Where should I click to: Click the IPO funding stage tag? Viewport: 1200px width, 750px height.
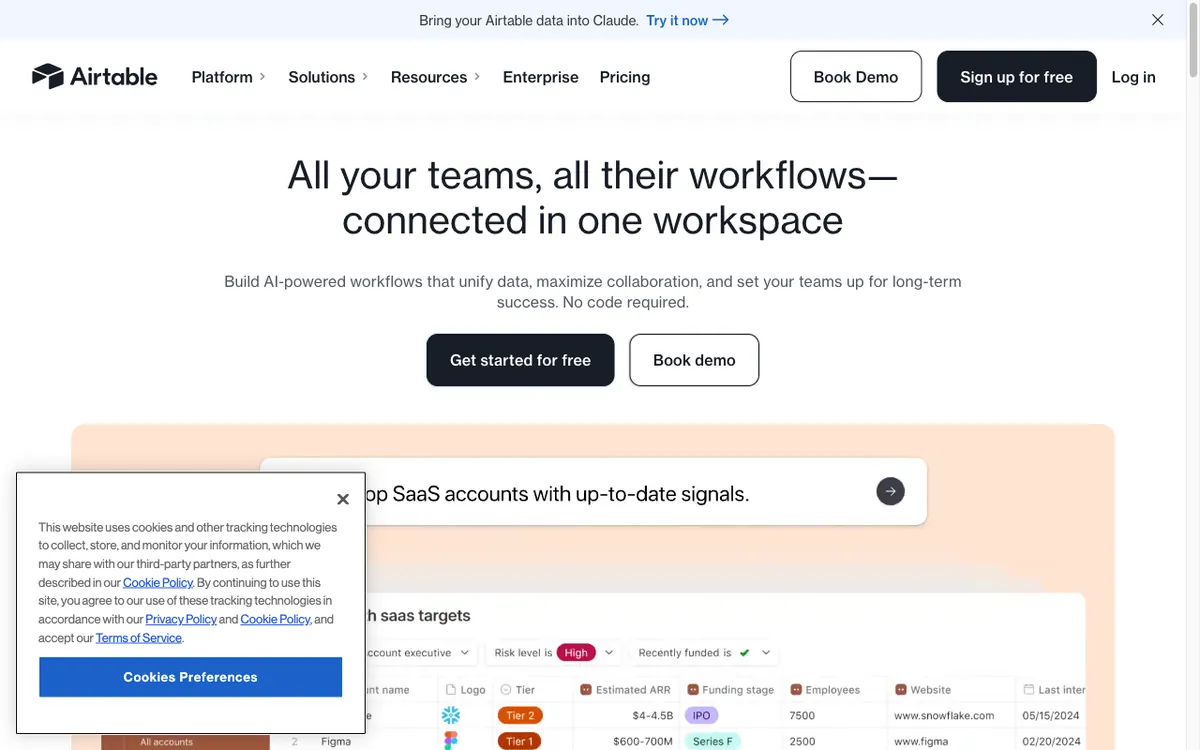(702, 715)
